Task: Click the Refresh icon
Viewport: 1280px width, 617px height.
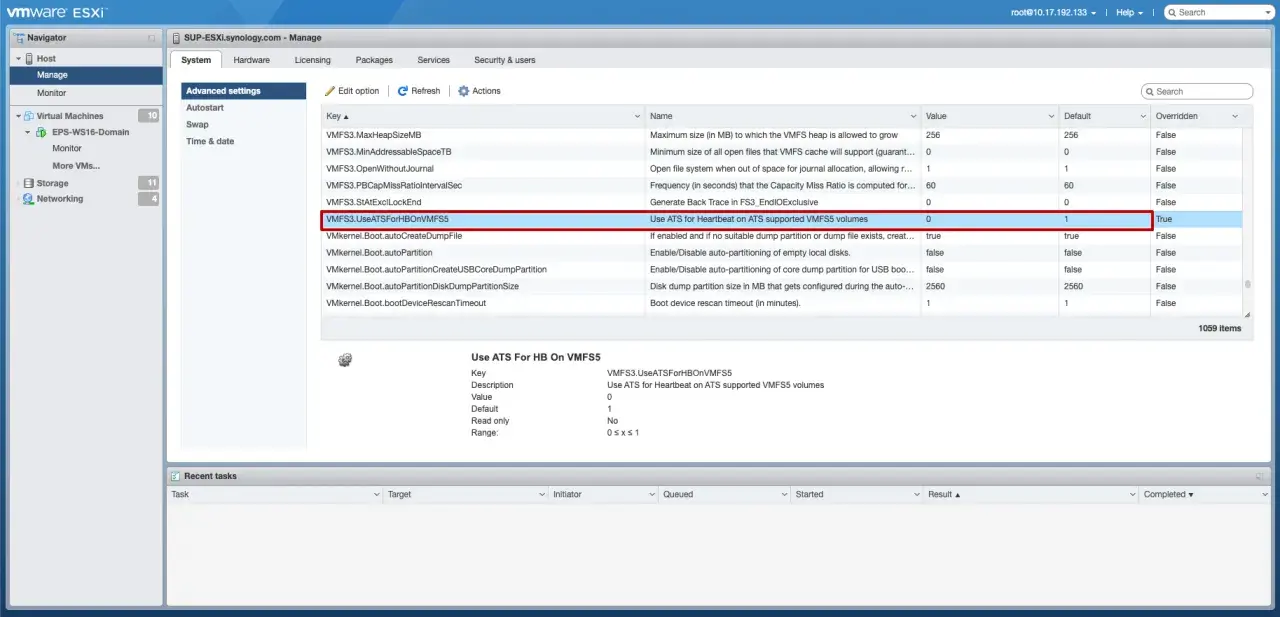Action: [403, 91]
